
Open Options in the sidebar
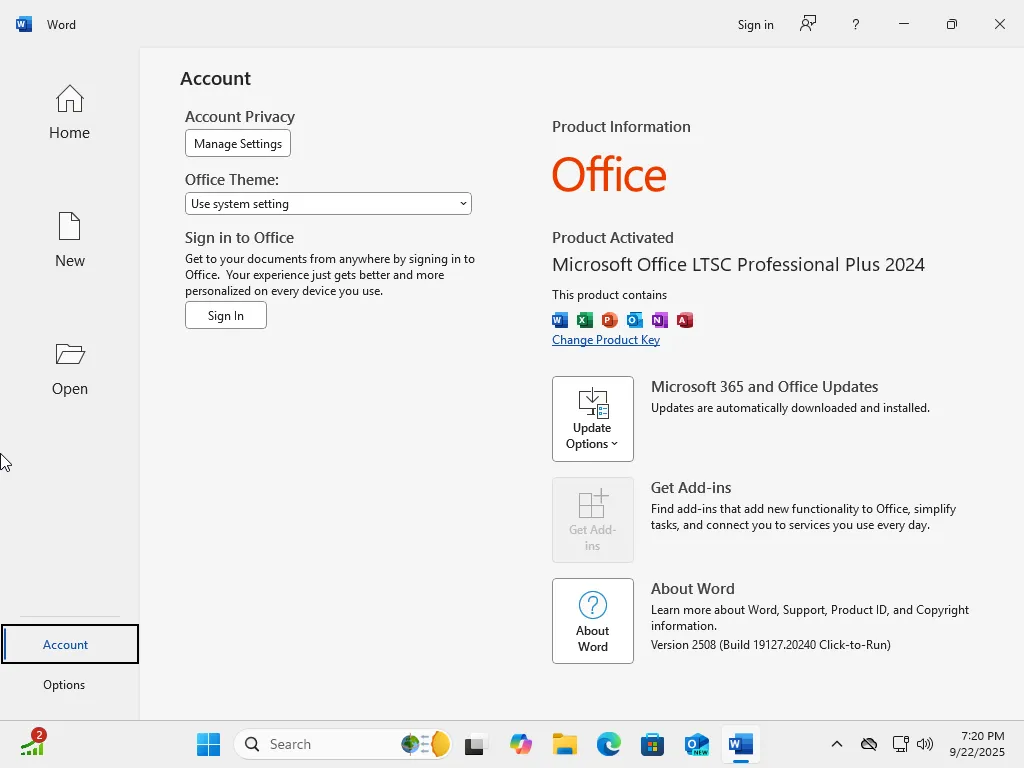[x=64, y=684]
